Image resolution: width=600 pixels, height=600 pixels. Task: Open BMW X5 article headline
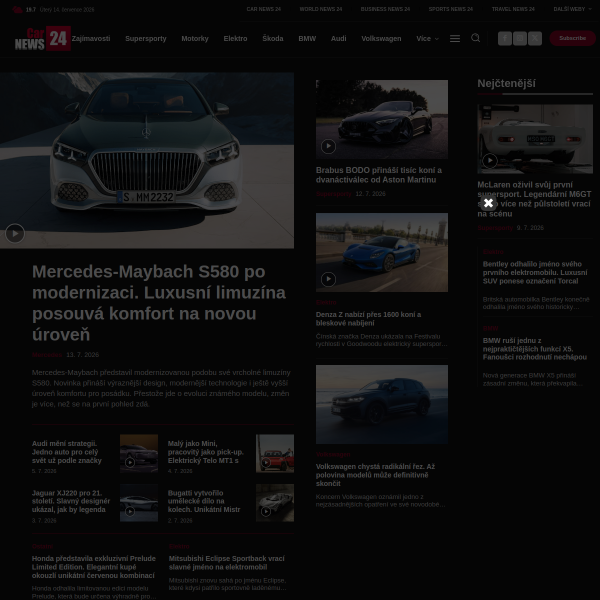[535, 349]
